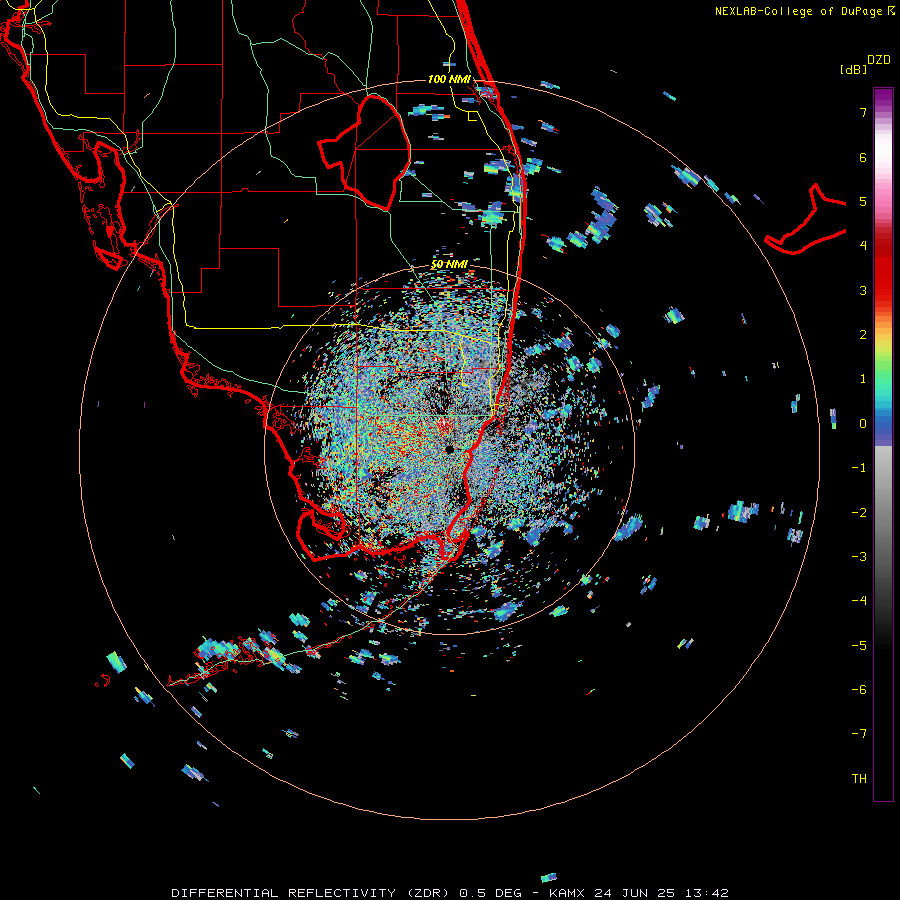Viewport: 900px width, 900px height.
Task: Click the KAMX station identifier in the caption
Action: [567, 893]
